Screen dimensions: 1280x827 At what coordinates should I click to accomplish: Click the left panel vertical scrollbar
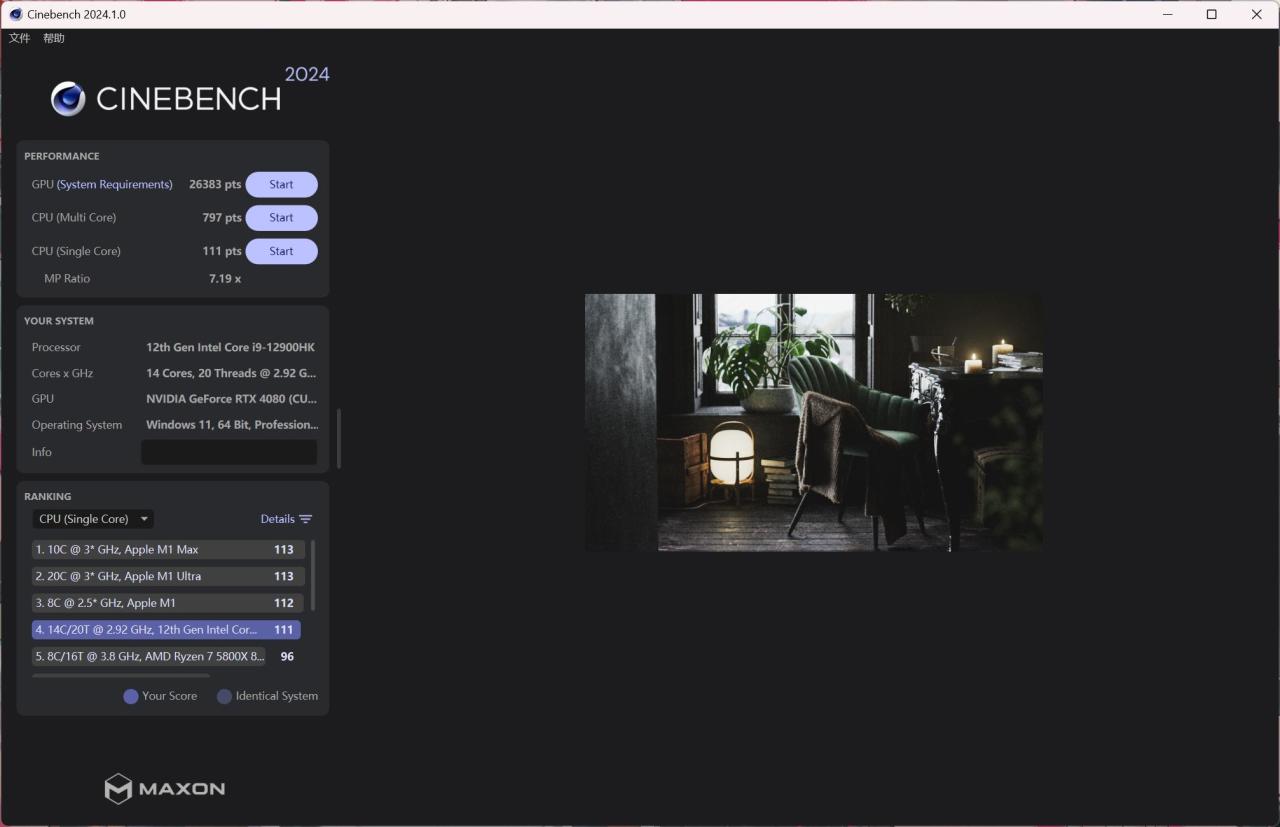(x=339, y=438)
